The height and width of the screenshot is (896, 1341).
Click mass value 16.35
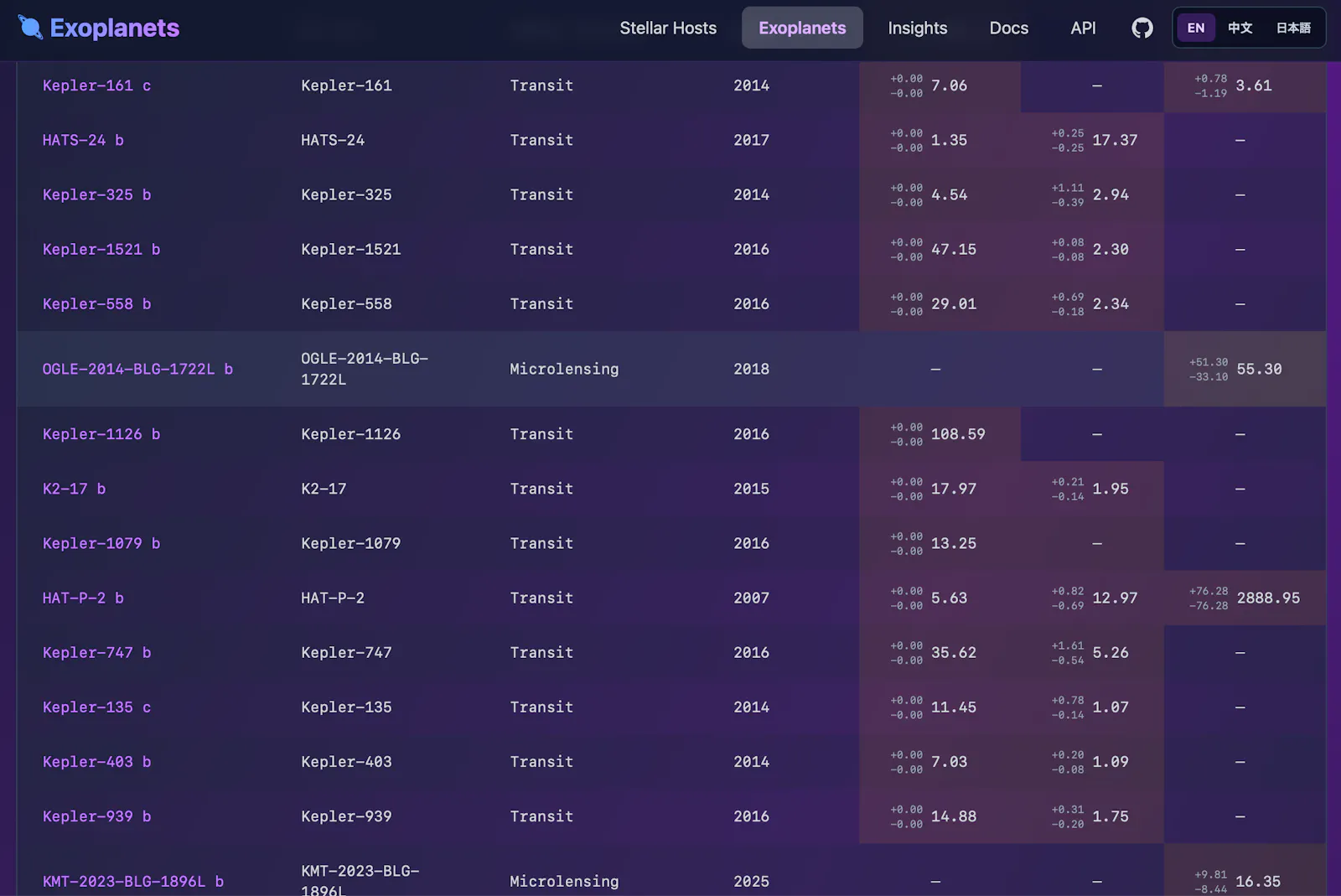click(x=1258, y=881)
